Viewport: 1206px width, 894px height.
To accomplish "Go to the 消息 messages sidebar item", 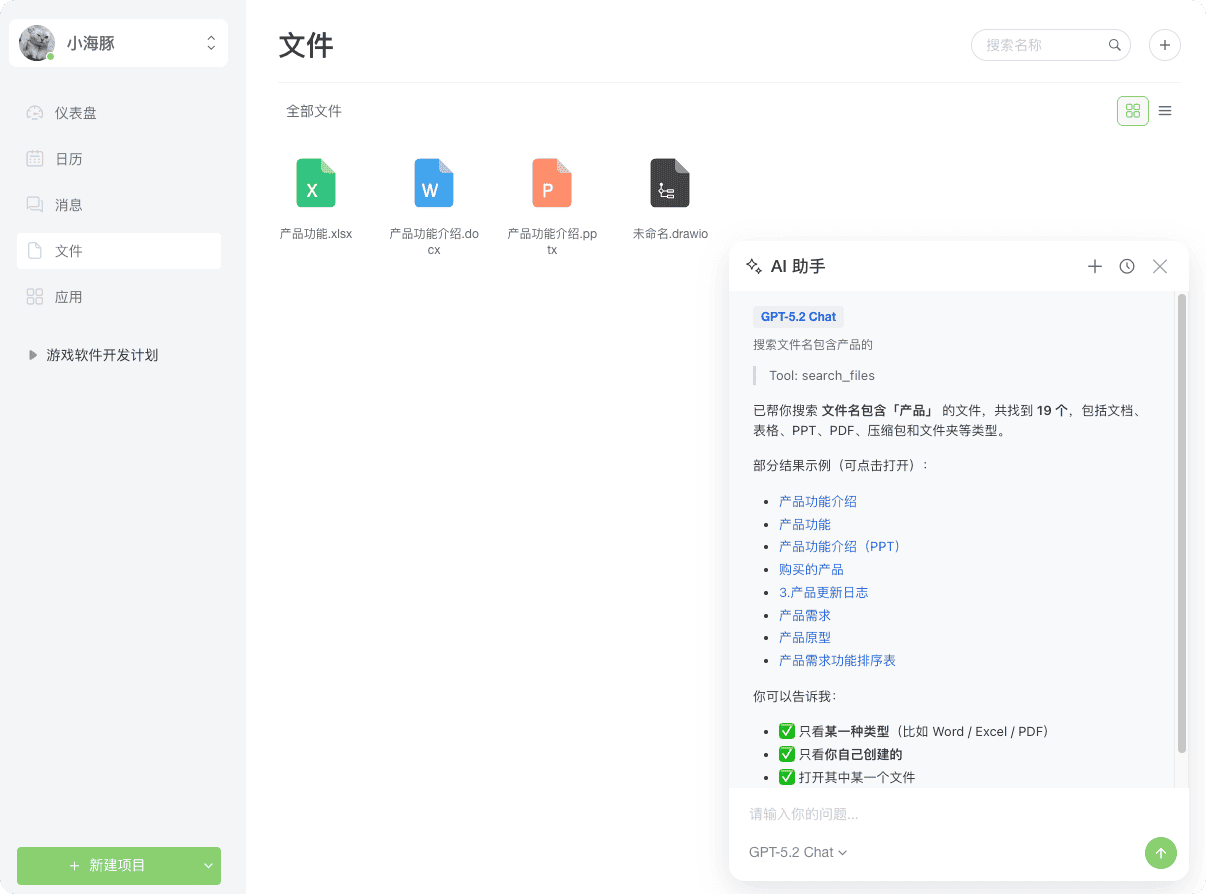I will click(119, 205).
